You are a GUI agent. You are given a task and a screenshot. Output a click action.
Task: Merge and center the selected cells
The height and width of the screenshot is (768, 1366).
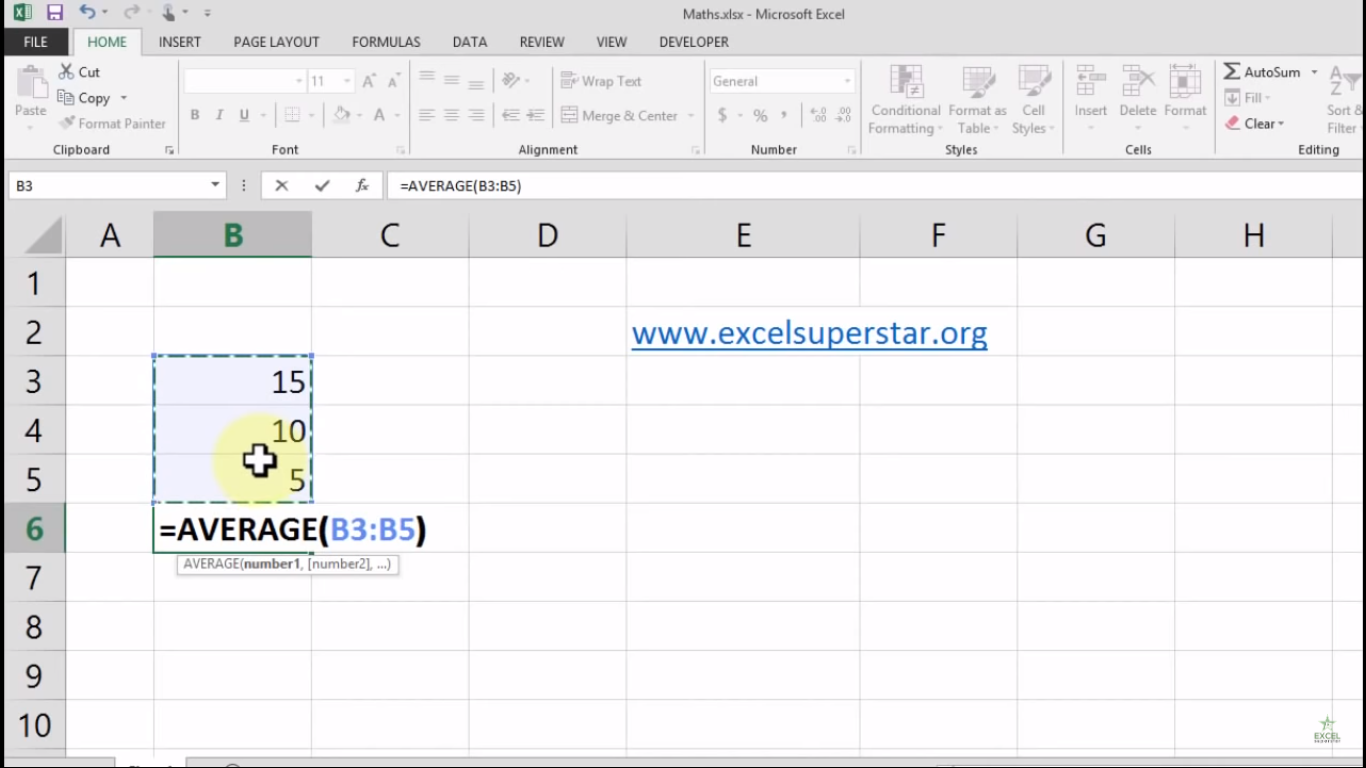[x=619, y=116]
